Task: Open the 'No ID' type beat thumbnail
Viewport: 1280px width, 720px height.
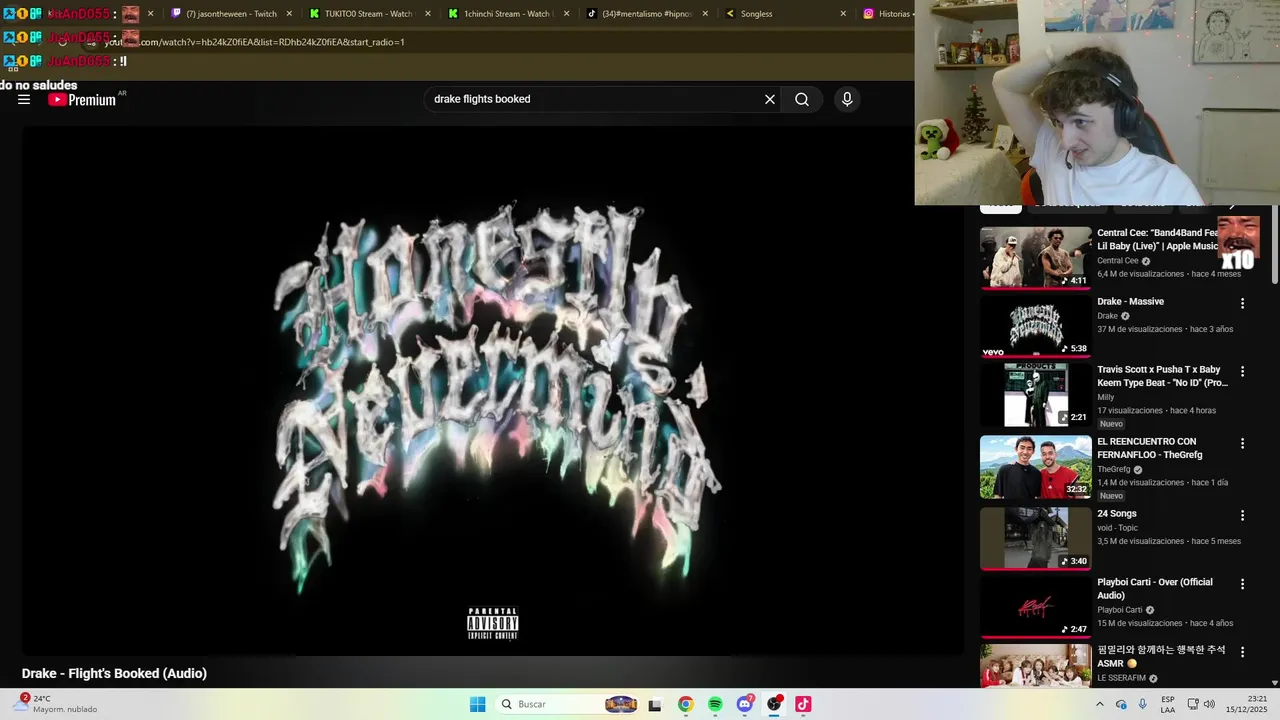Action: 1036,394
